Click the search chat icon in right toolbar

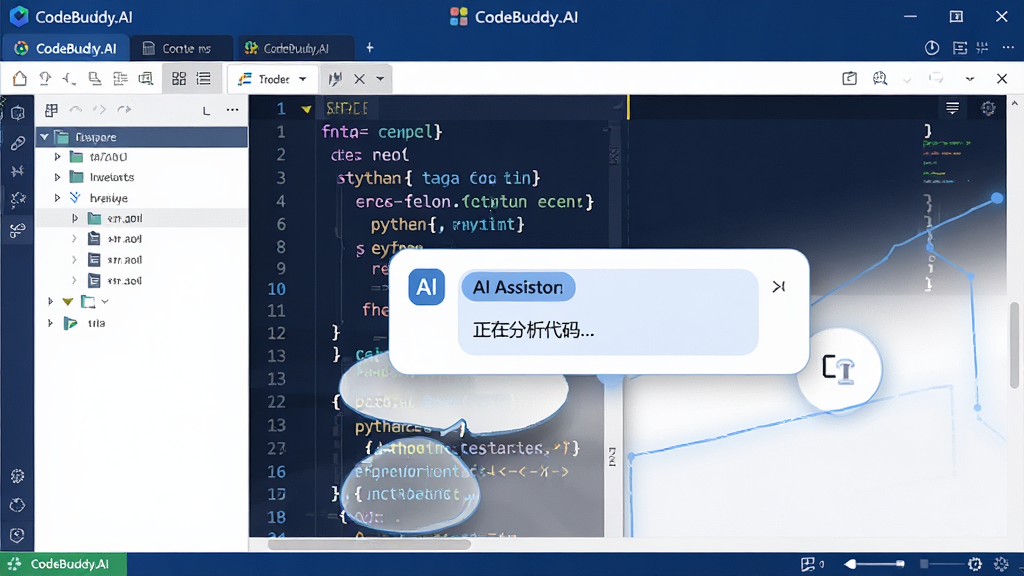[x=880, y=79]
